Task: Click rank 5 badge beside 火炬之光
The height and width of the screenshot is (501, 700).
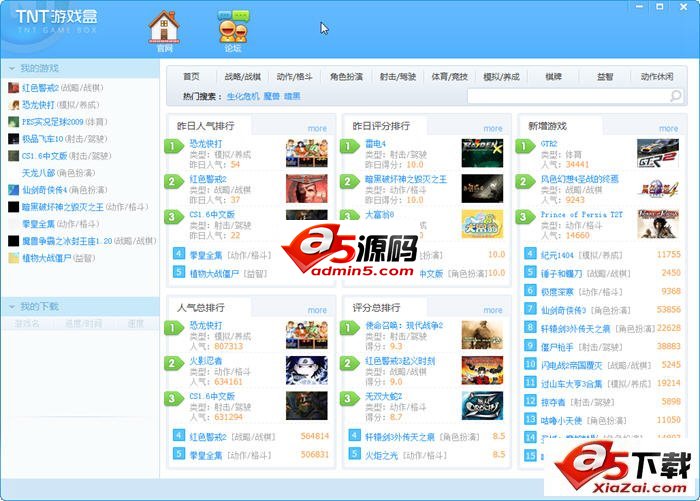Action: click(x=354, y=454)
